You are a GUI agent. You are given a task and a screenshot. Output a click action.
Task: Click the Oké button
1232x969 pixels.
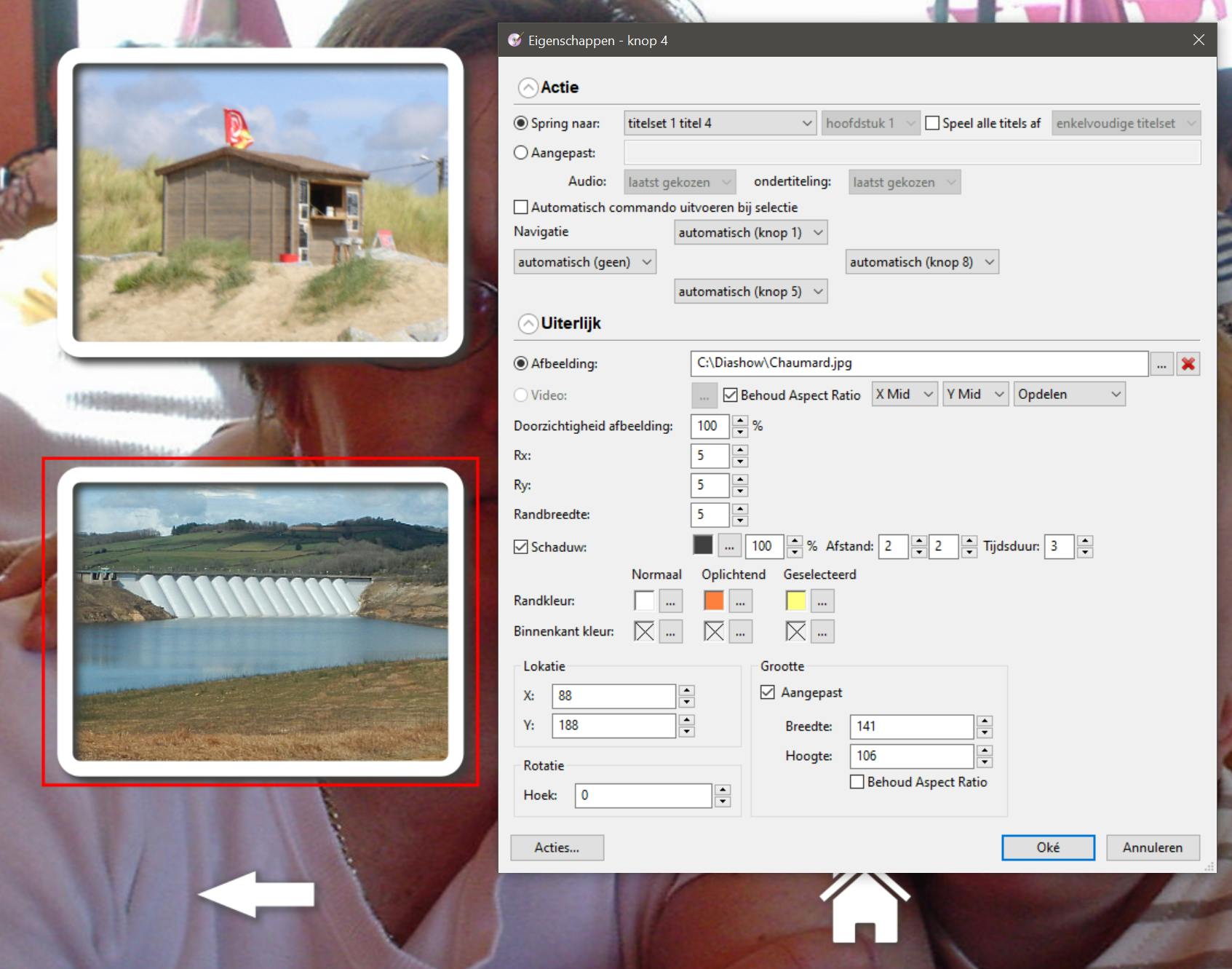(1048, 847)
